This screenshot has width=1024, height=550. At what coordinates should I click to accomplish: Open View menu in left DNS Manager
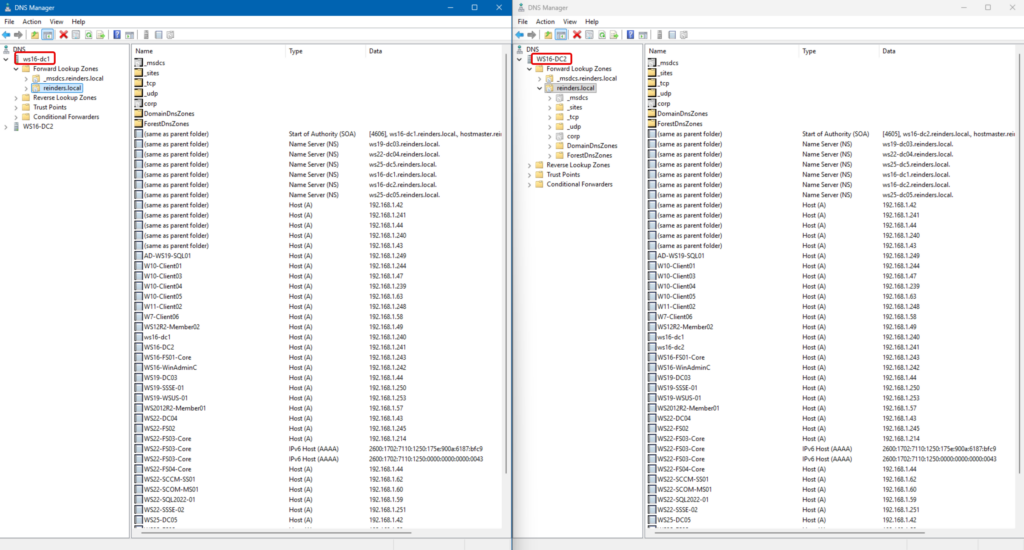tap(56, 22)
